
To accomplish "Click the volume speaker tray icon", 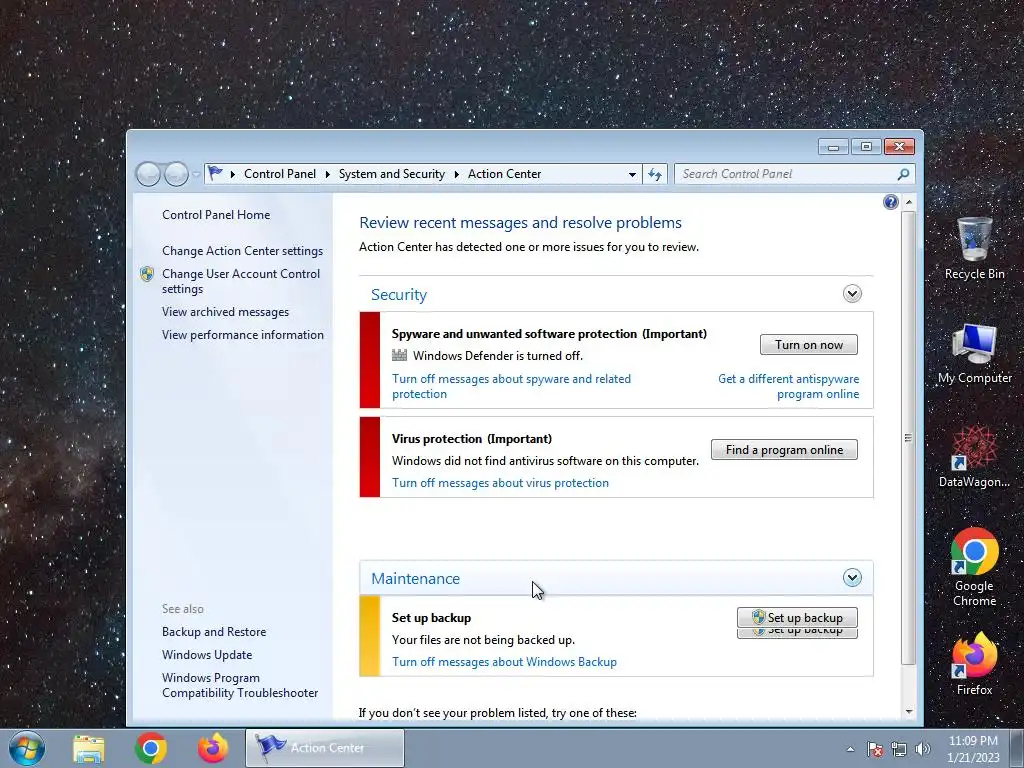I will click(x=922, y=749).
